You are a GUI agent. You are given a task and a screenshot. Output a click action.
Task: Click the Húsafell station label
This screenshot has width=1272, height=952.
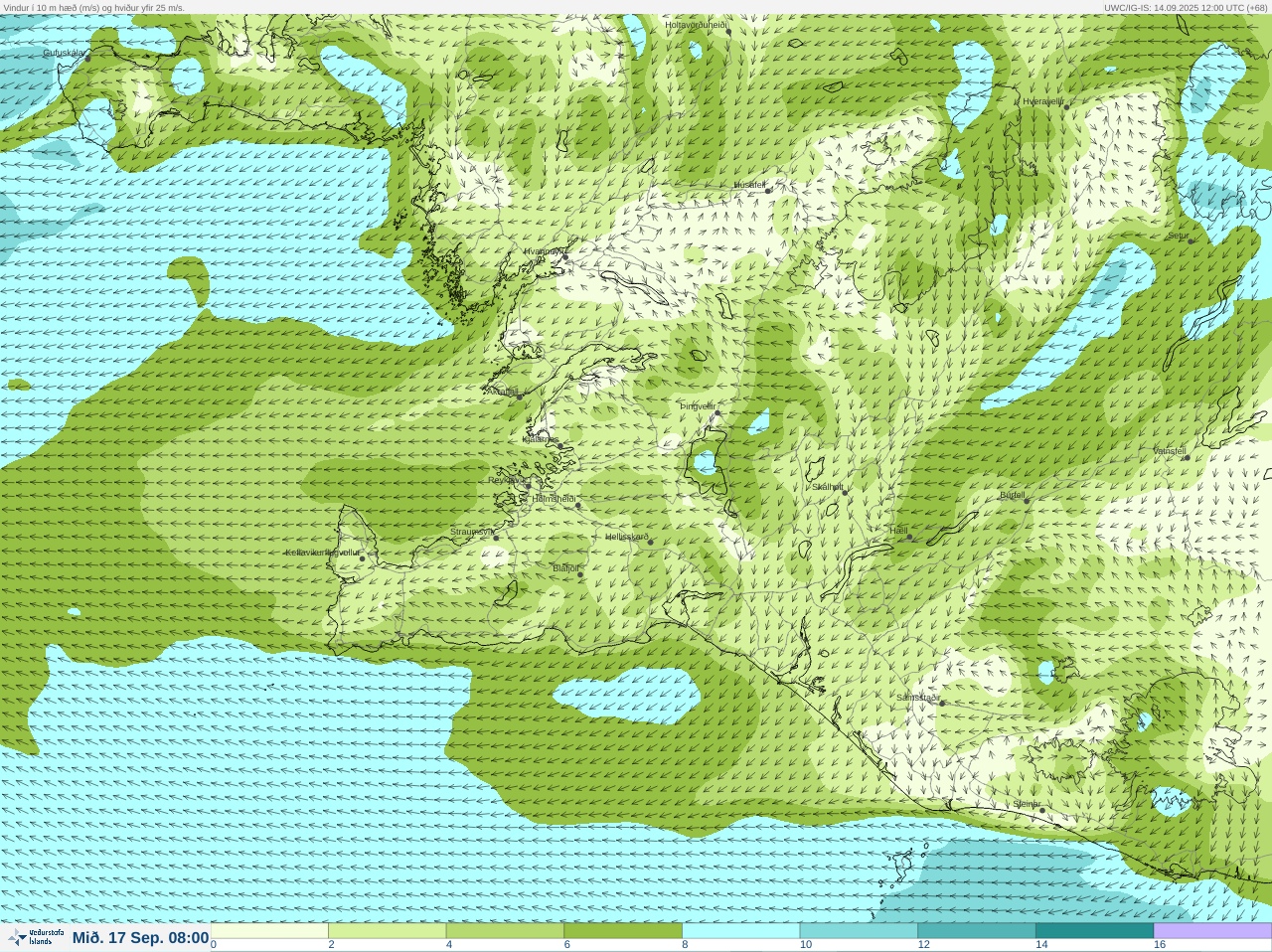pos(750,185)
